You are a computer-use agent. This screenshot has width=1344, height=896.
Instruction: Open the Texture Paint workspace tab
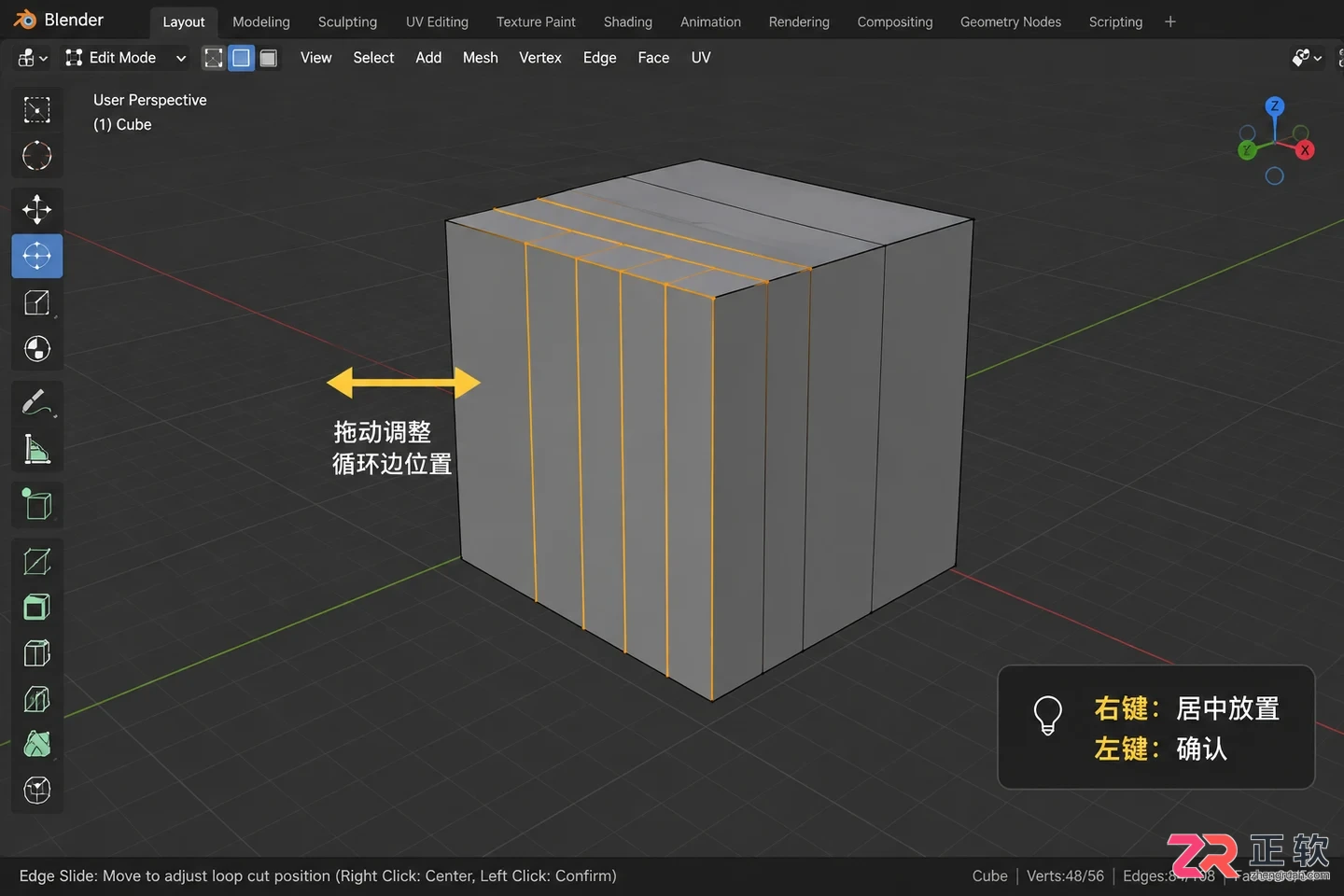(536, 21)
